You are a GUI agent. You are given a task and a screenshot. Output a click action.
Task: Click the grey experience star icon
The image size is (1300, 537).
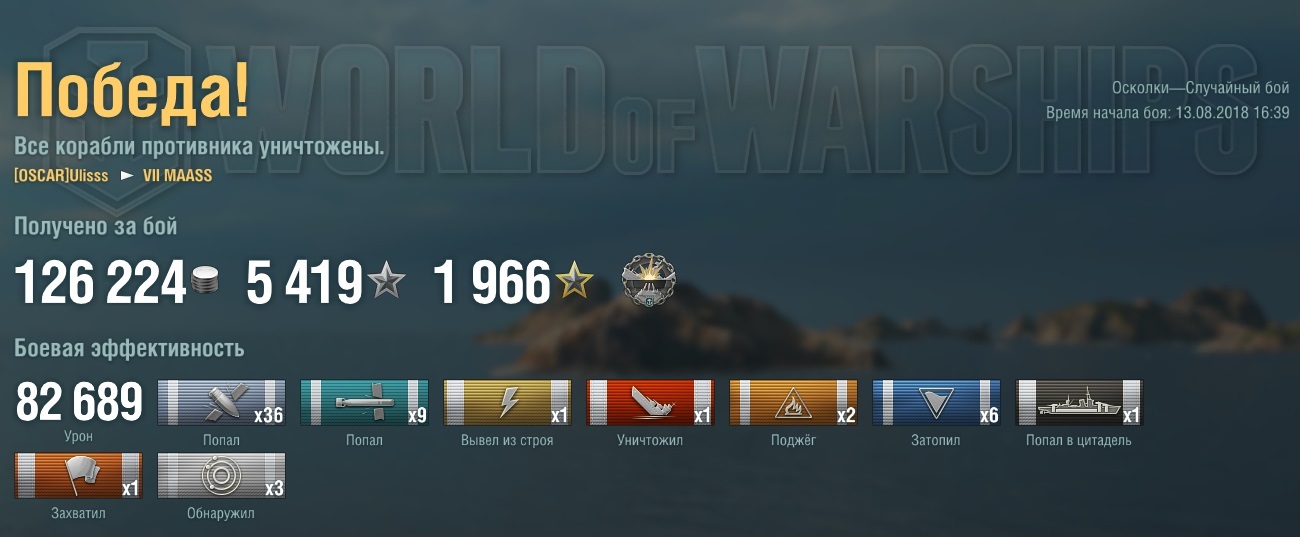click(x=387, y=282)
